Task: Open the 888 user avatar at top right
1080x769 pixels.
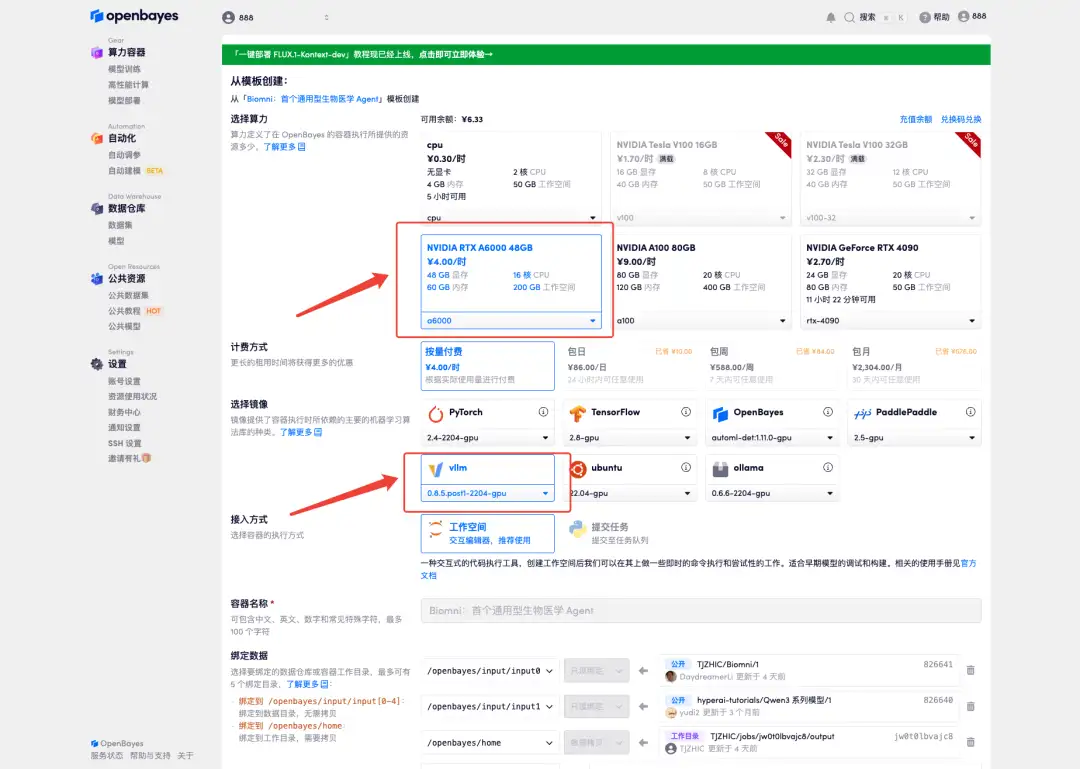Action: (x=964, y=17)
